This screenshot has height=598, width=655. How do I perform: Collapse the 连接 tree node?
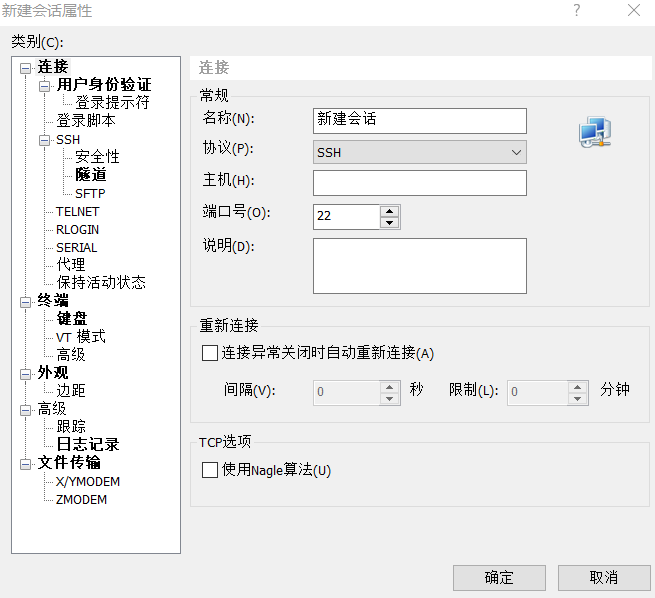[x=25, y=68]
